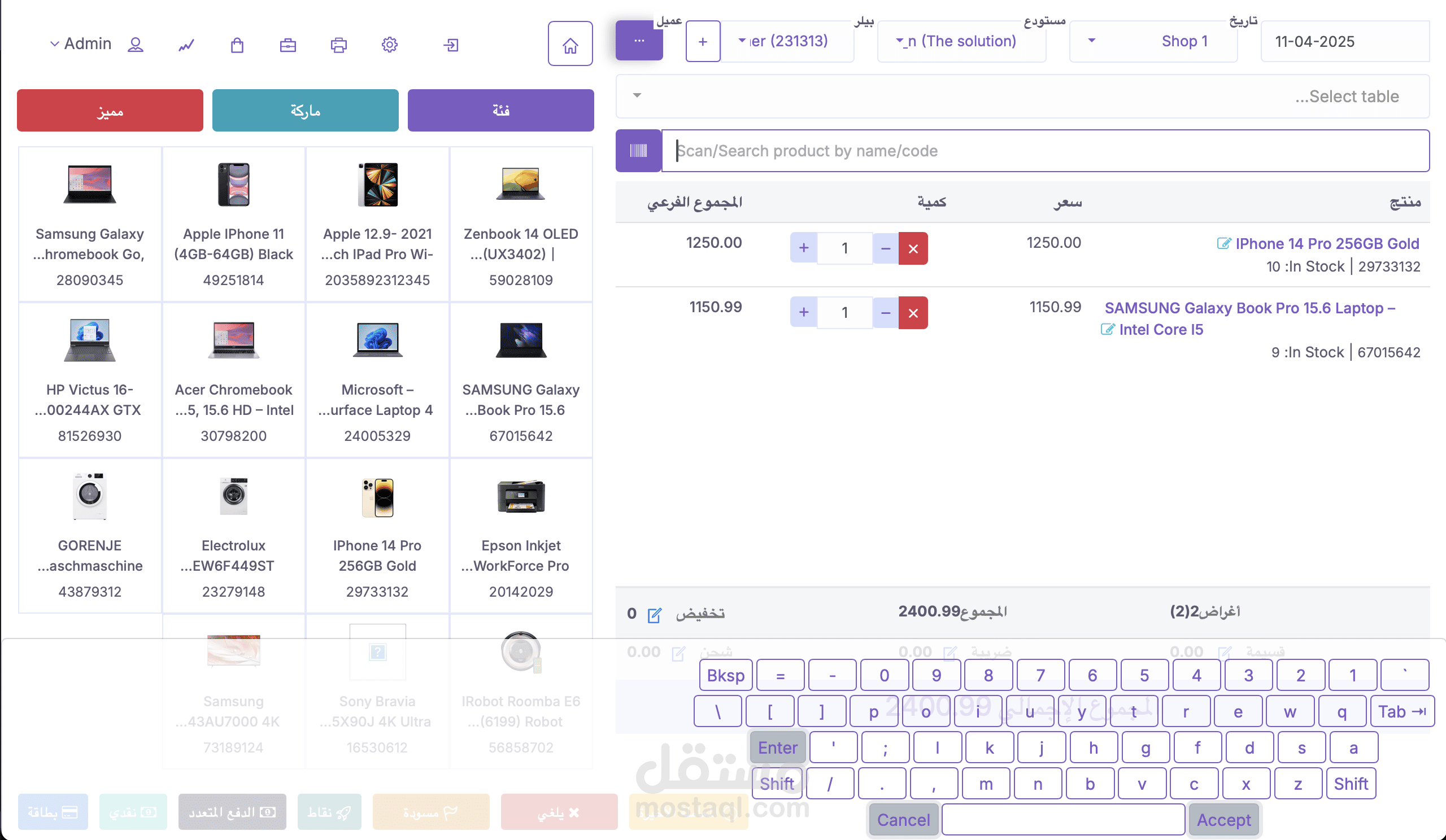
Task: Add Samsung Galaxy Chromebook Go product
Action: pos(89,224)
